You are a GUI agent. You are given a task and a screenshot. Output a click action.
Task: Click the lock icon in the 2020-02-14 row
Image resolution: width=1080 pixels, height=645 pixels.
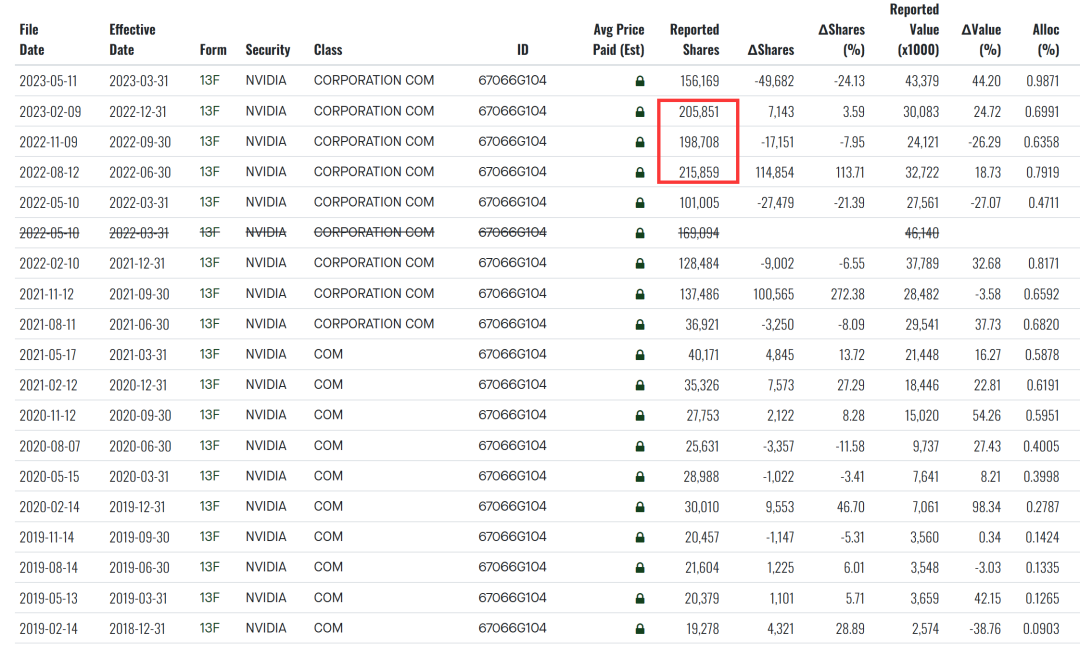click(x=640, y=507)
